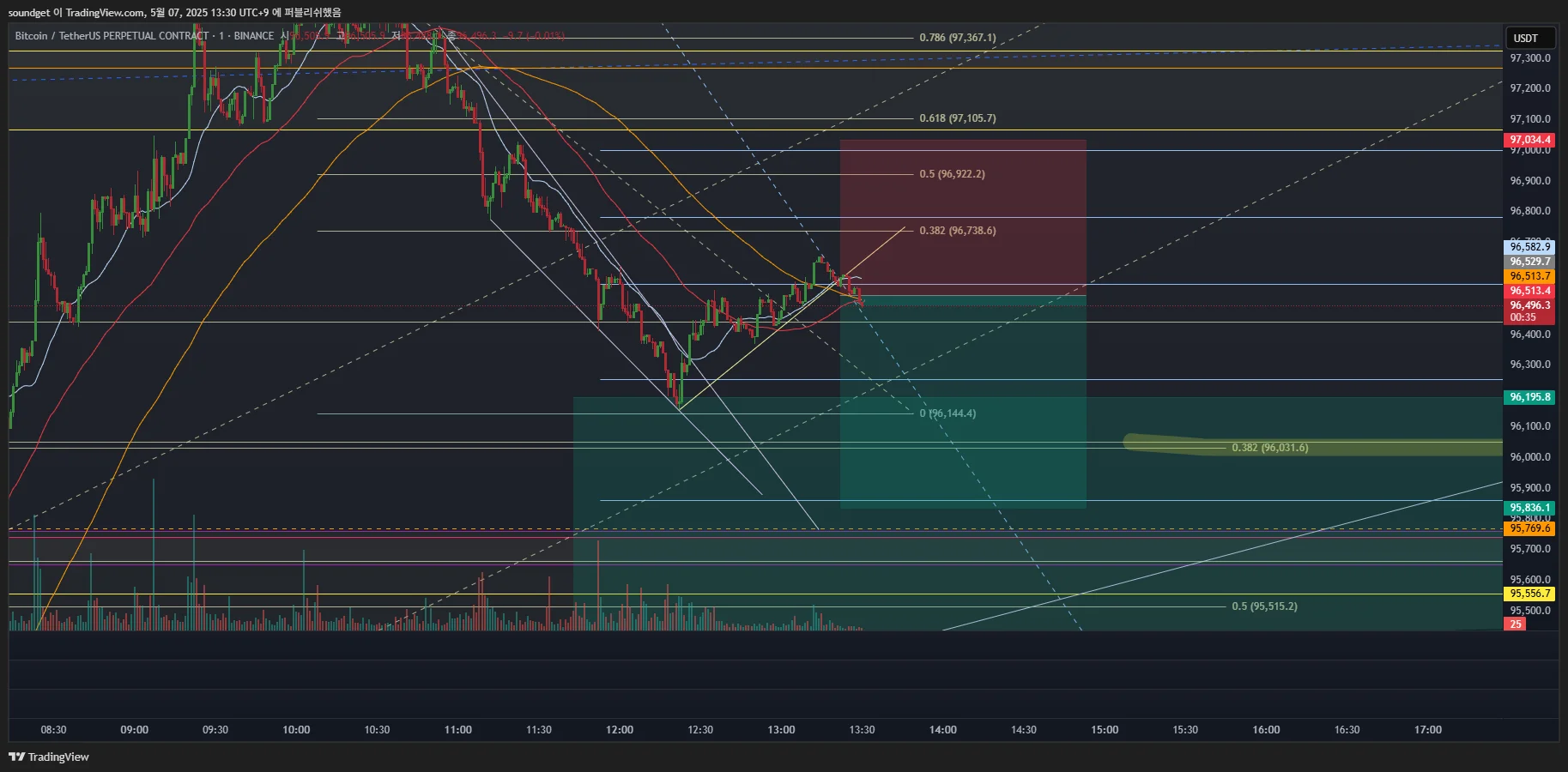1568x772 pixels.
Task: Click the green 95,836.1 price tag
Action: tap(1530, 508)
